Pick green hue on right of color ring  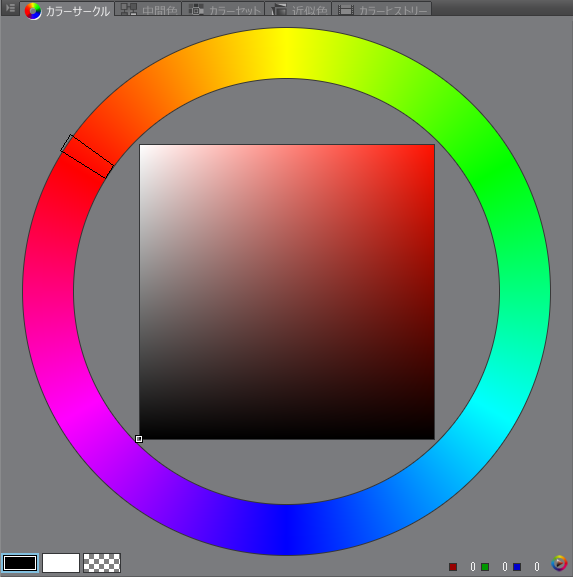[x=493, y=172]
